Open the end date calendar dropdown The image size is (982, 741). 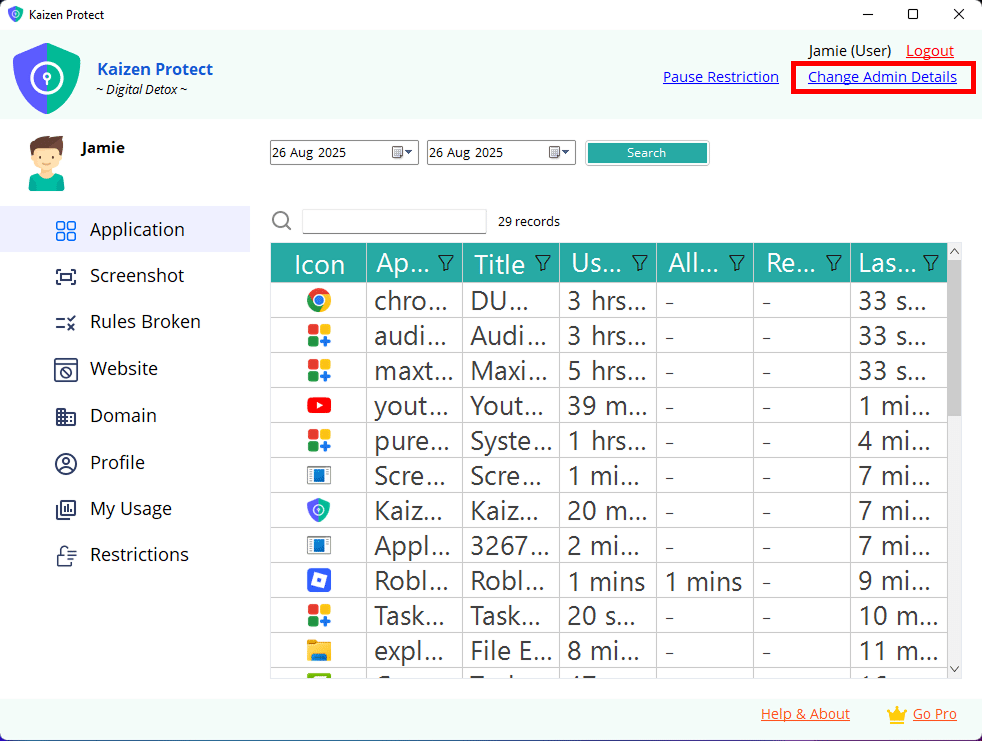point(559,152)
